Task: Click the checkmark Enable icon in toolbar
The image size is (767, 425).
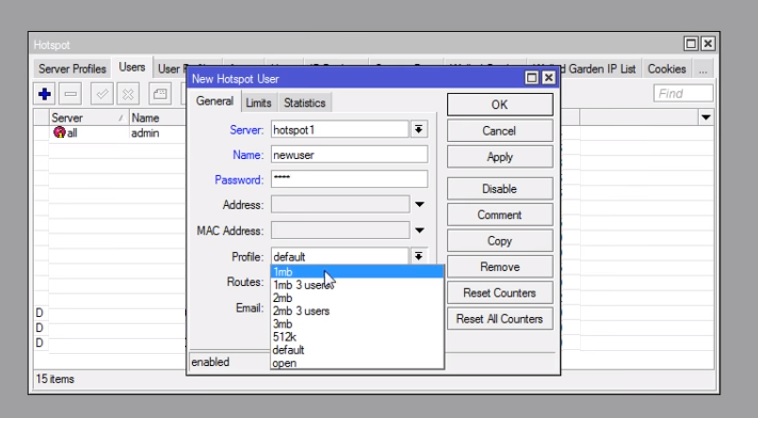Action: pyautogui.click(x=101, y=93)
